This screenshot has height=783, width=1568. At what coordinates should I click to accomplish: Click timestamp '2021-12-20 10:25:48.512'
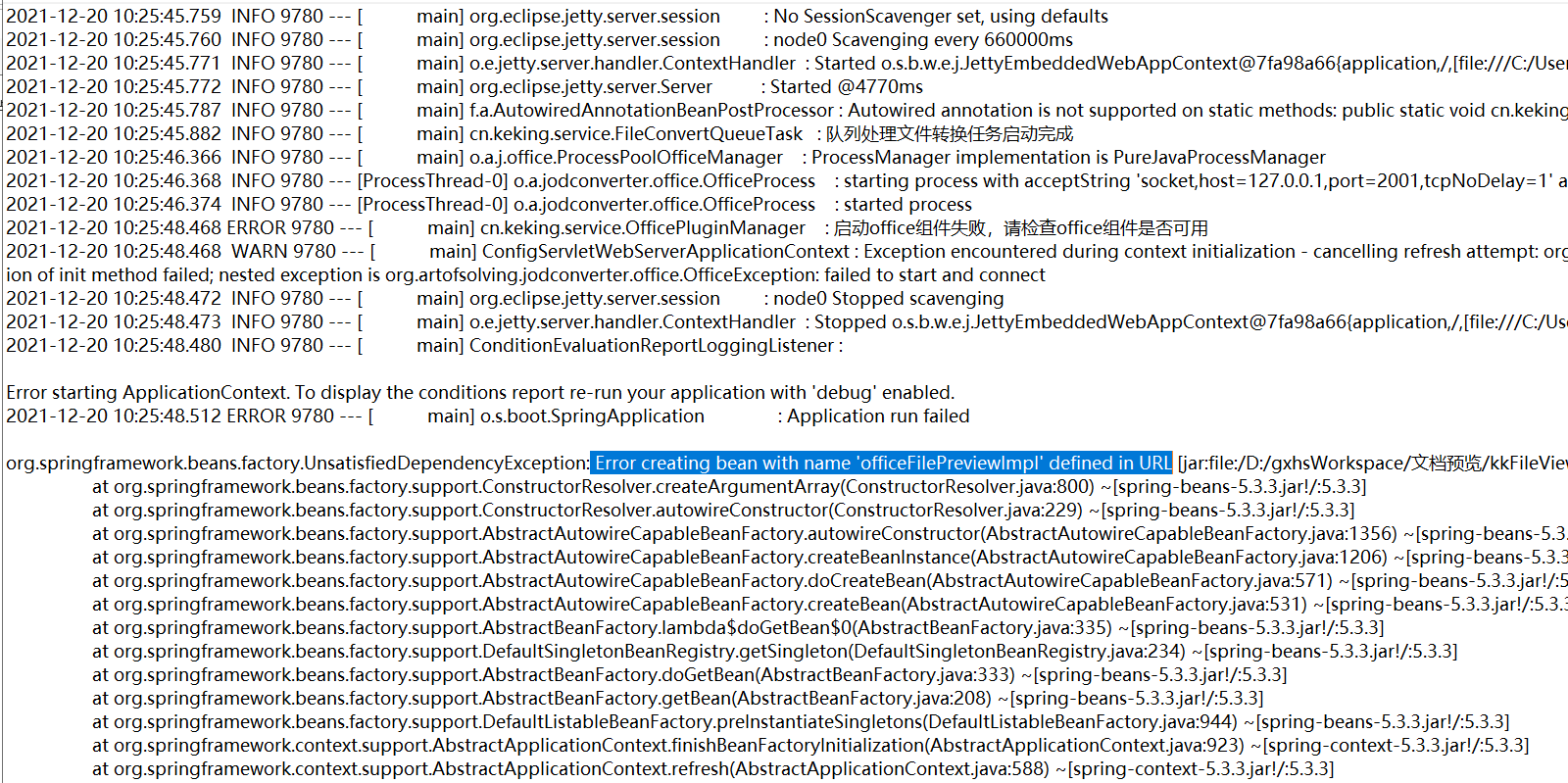[114, 416]
